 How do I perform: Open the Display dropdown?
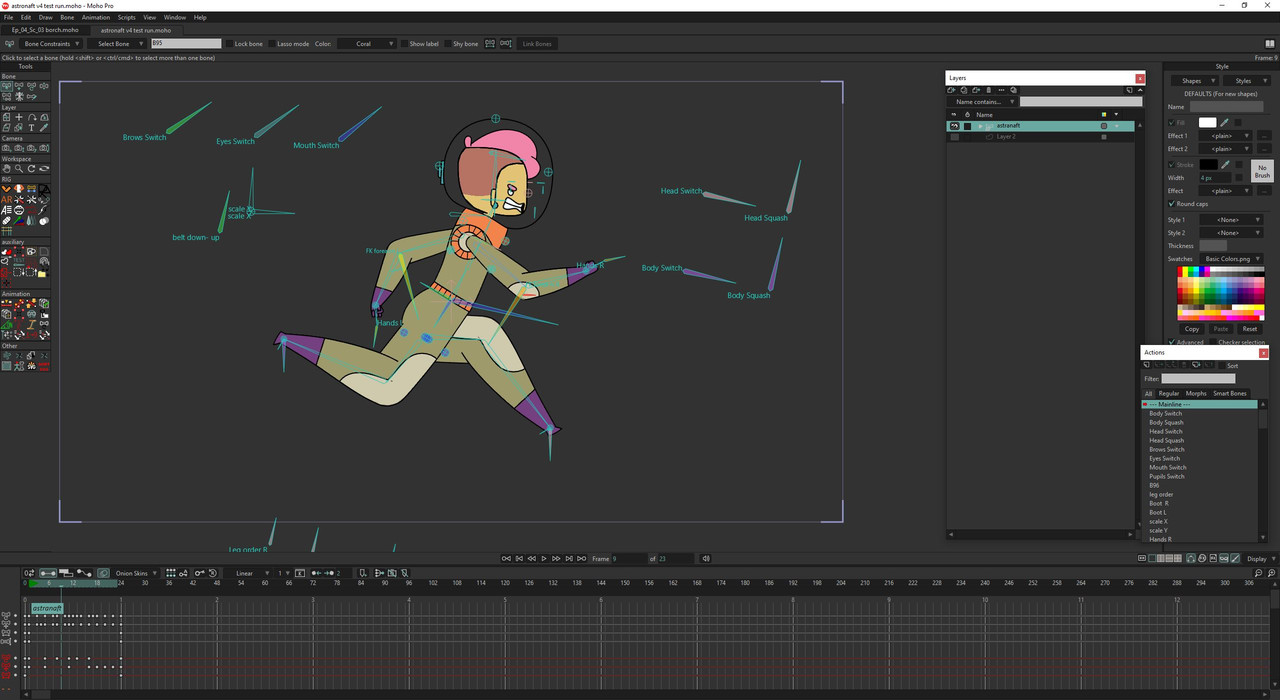pyautogui.click(x=1258, y=558)
